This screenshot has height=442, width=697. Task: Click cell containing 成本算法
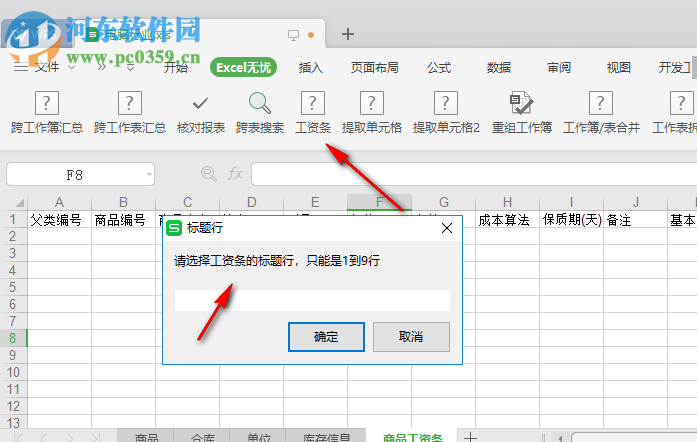coord(507,220)
